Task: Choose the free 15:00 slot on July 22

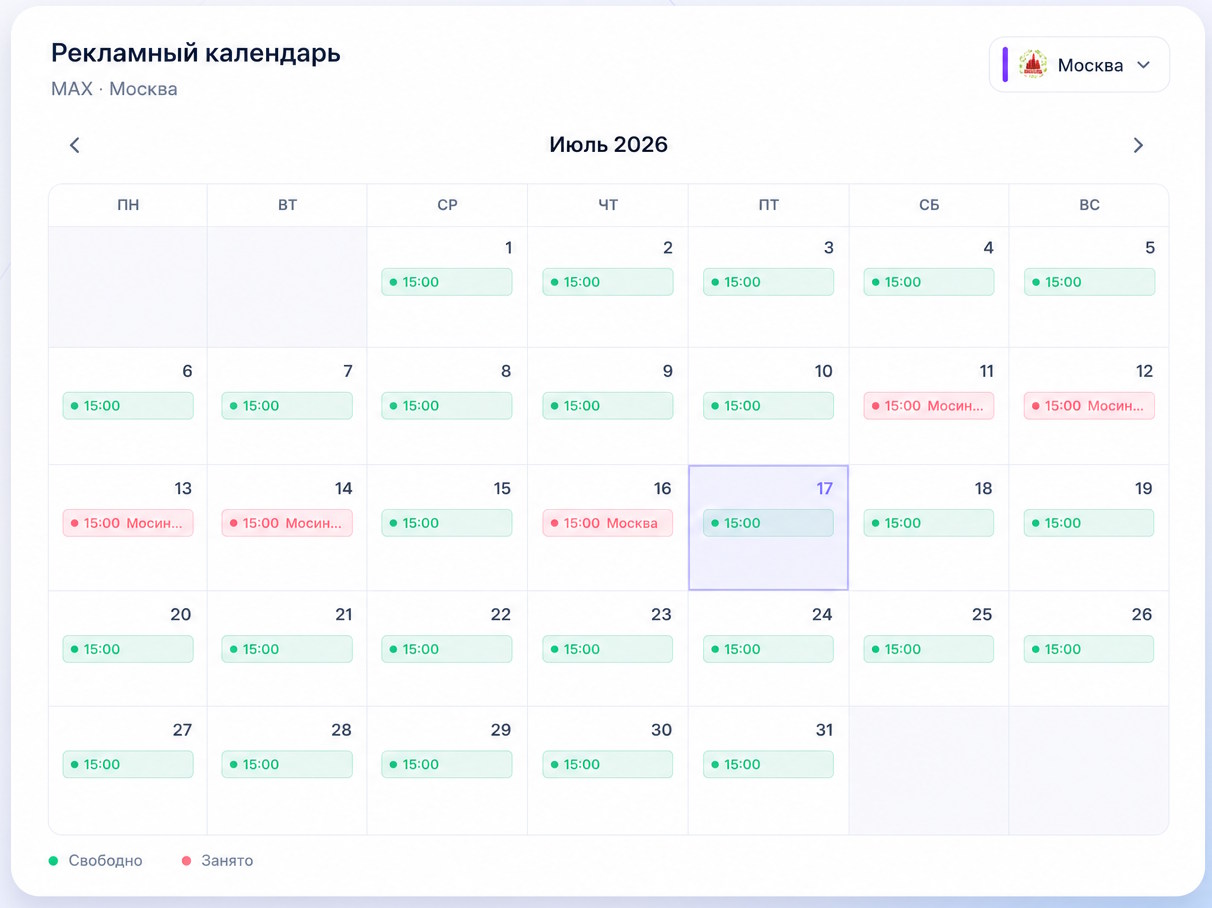Action: pos(447,649)
